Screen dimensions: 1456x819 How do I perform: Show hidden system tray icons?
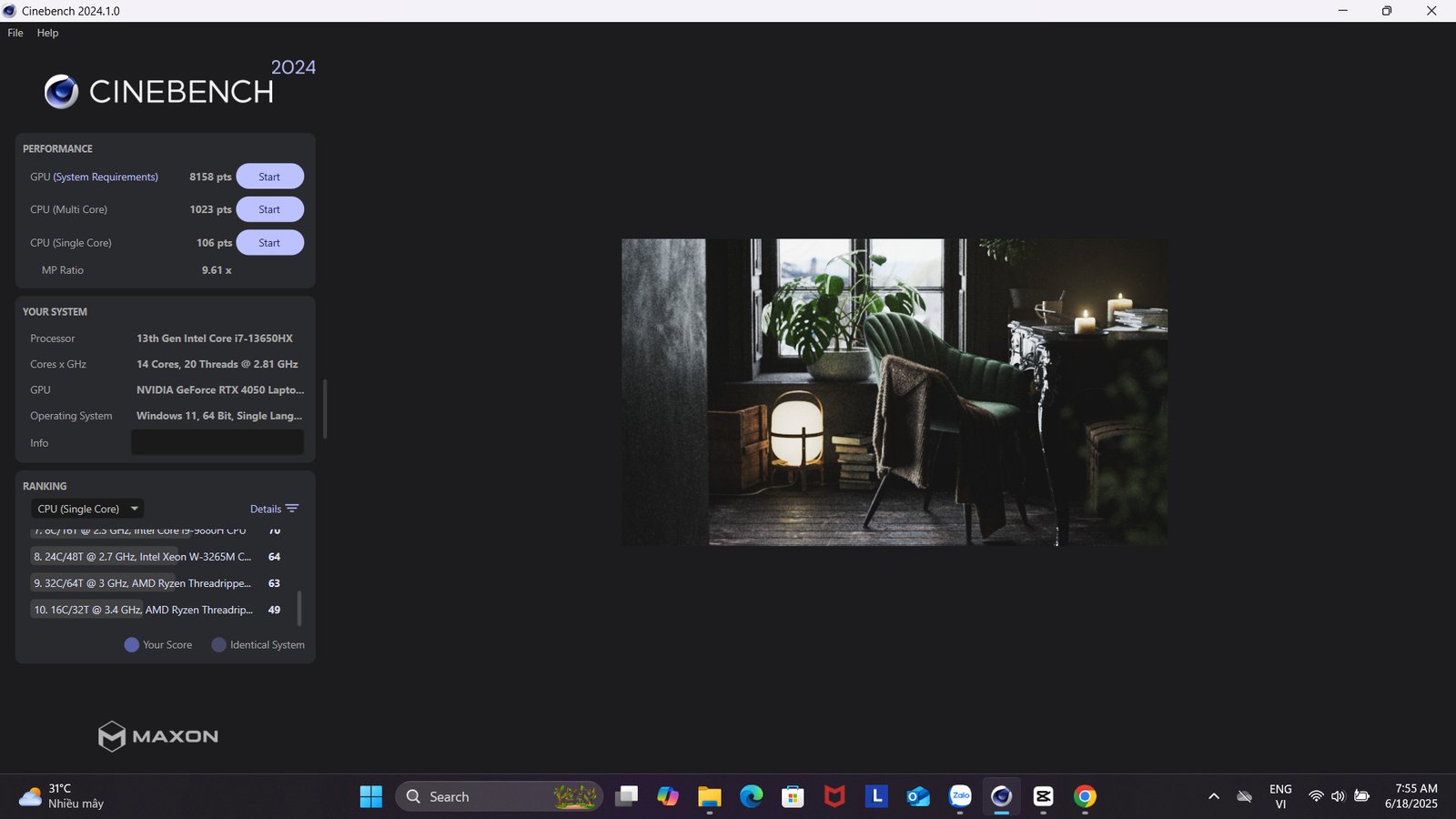pos(1213,797)
